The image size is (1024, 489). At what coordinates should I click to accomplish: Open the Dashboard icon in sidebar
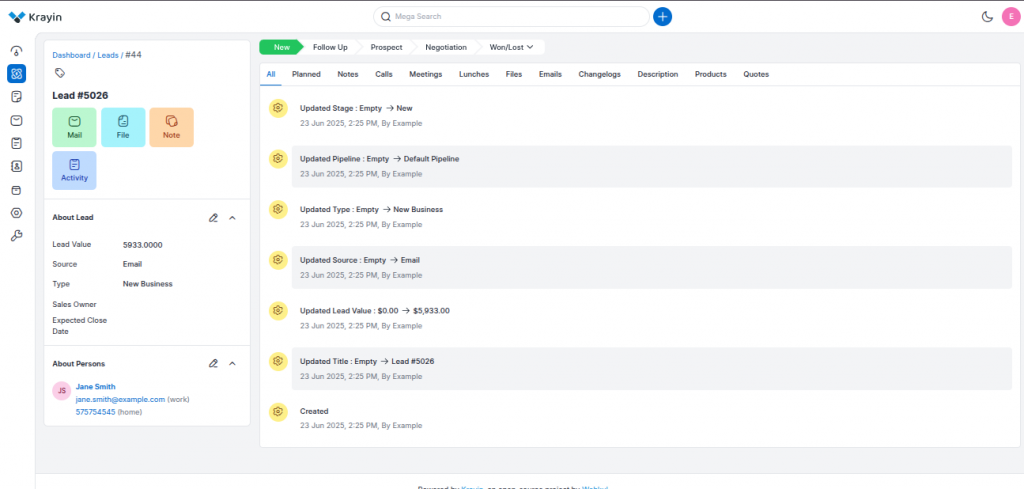tap(17, 51)
